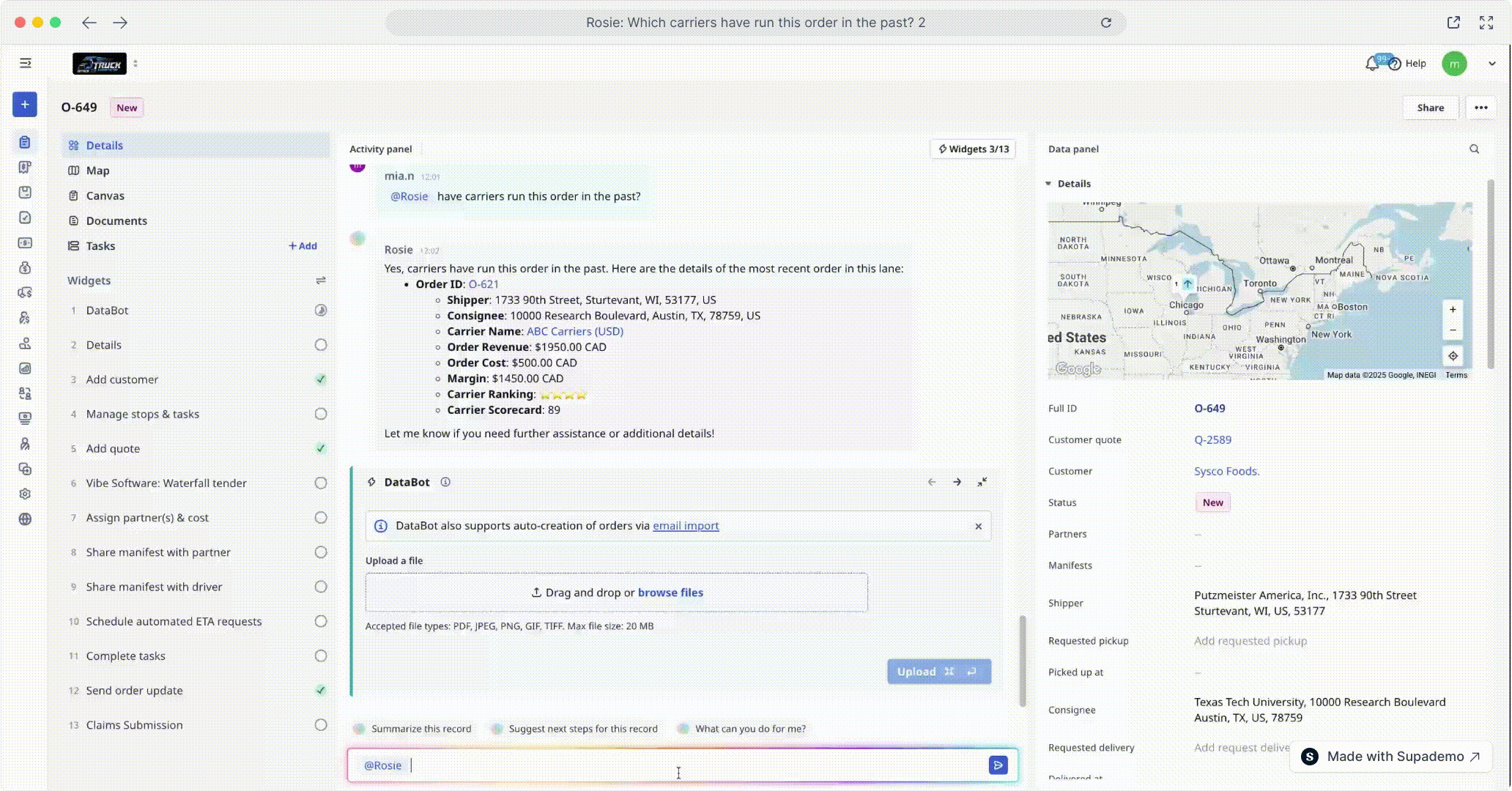Screen dimensions: 1512x791
Task: Mark Manage stops & tasks complete
Action: click(320, 414)
